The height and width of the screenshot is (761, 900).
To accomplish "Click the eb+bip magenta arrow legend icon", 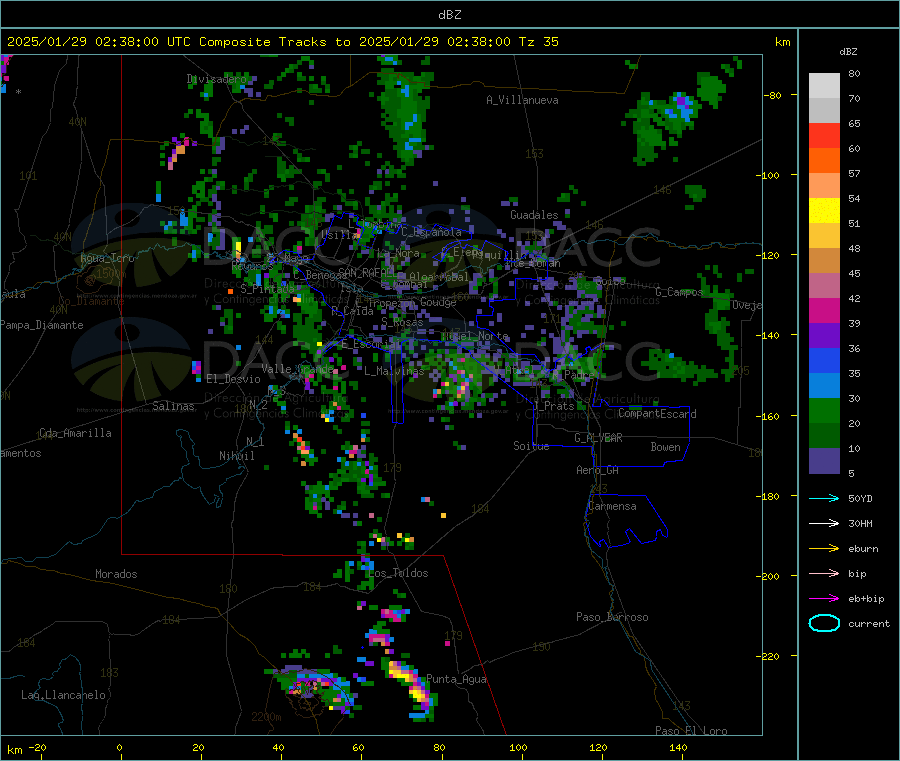I will tap(824, 598).
